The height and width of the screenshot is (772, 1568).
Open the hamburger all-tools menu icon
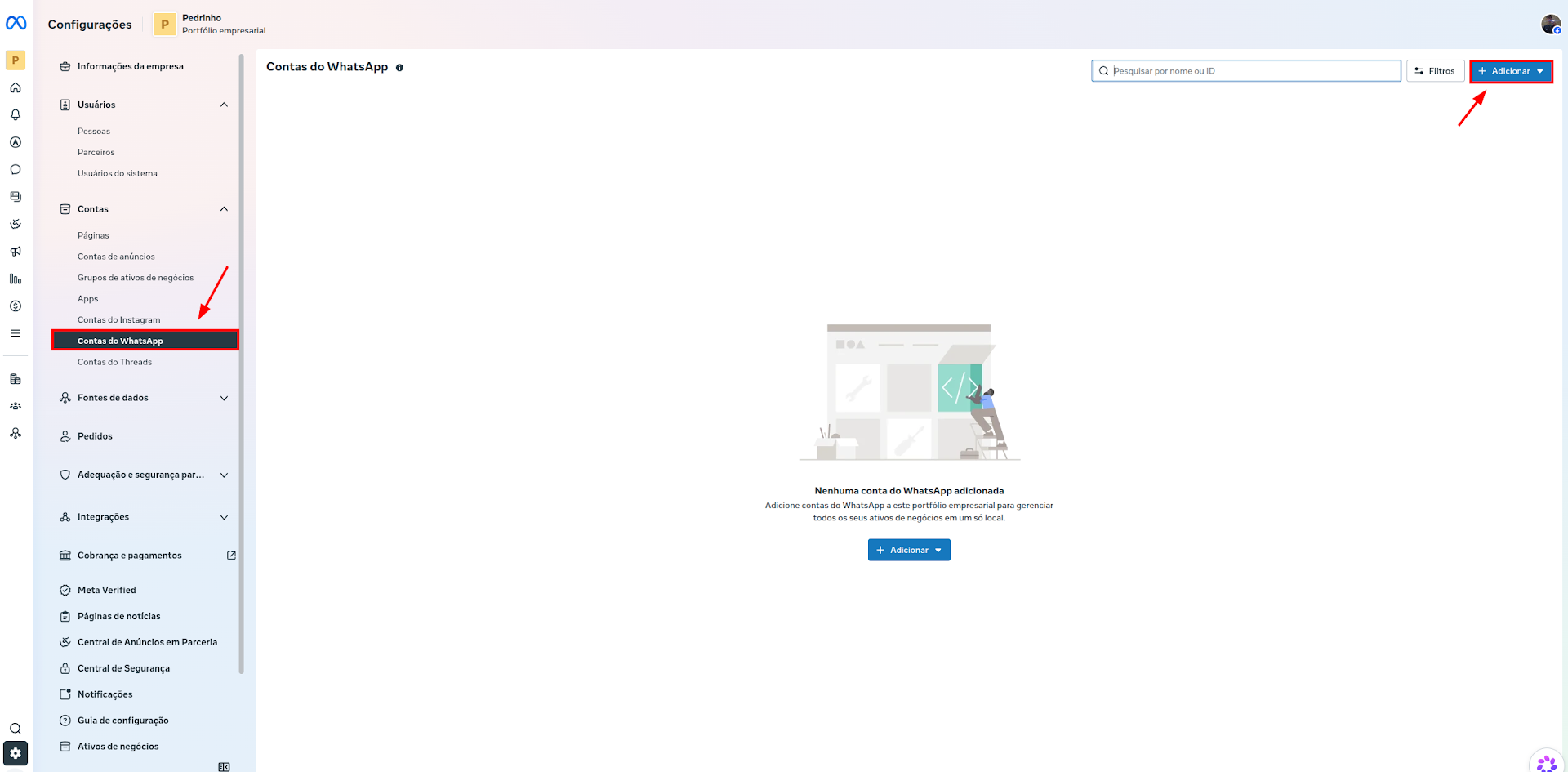pos(16,333)
